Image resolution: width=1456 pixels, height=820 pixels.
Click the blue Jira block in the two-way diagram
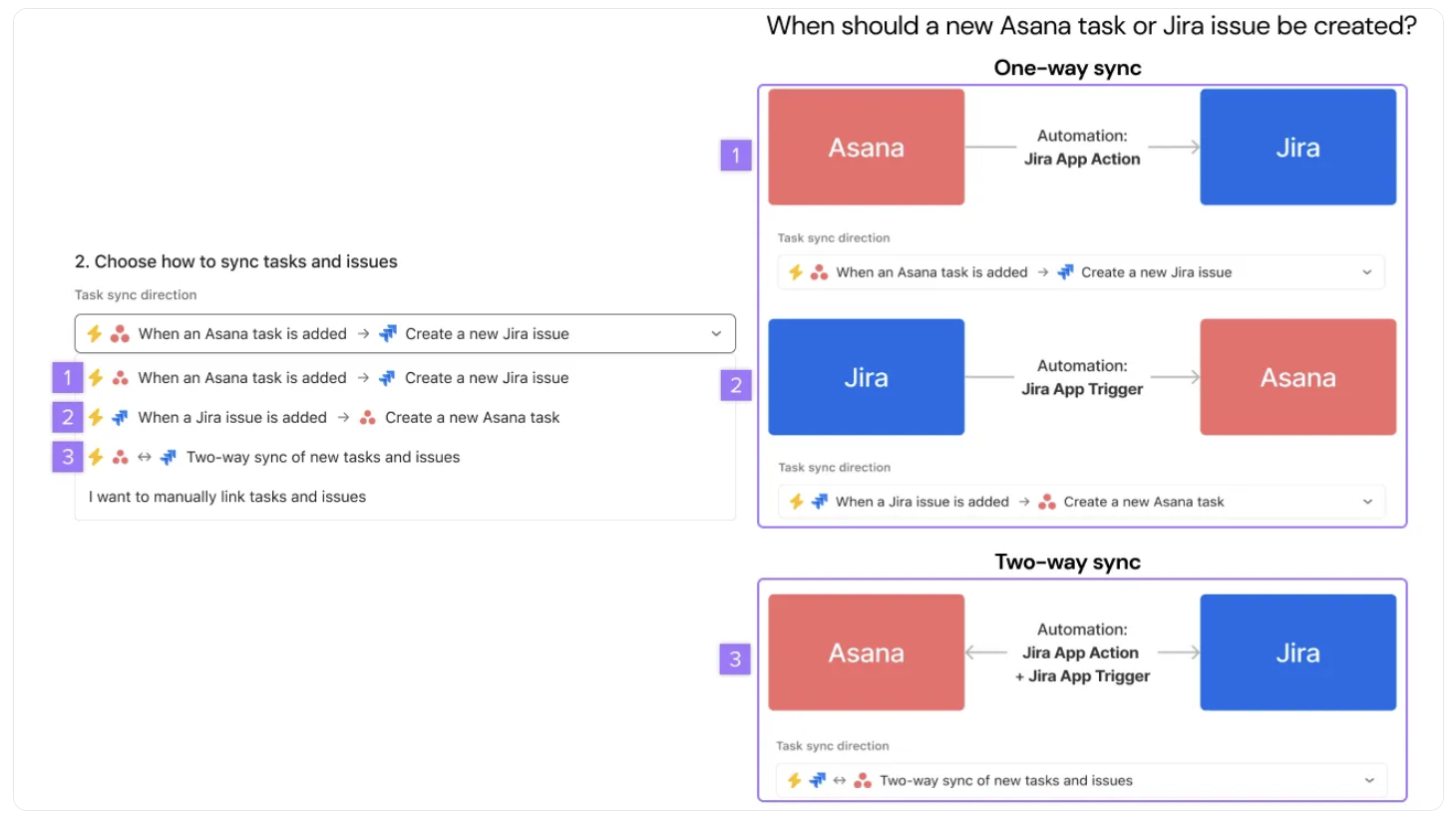[1297, 652]
